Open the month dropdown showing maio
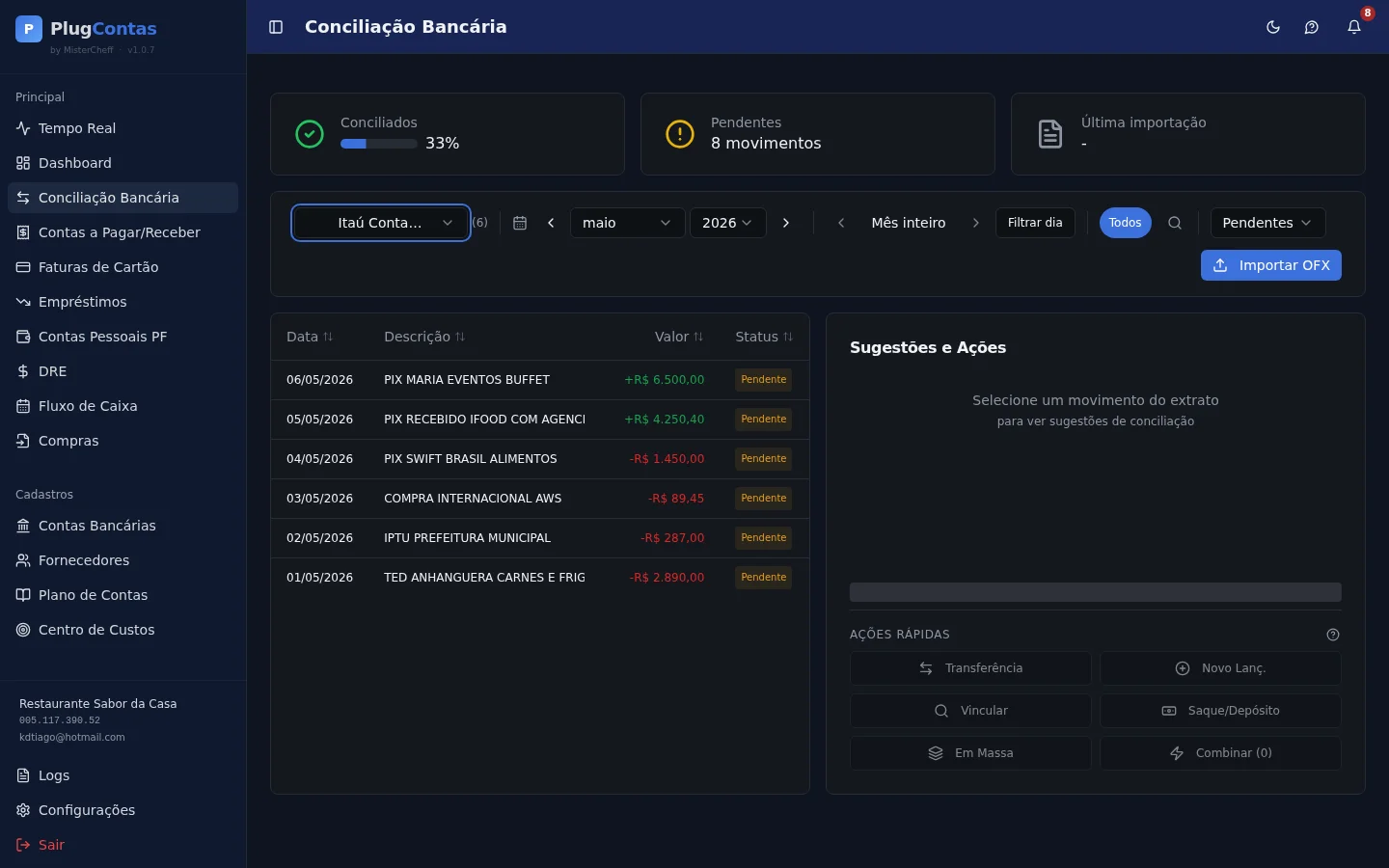This screenshot has height=868, width=1389. click(x=627, y=223)
